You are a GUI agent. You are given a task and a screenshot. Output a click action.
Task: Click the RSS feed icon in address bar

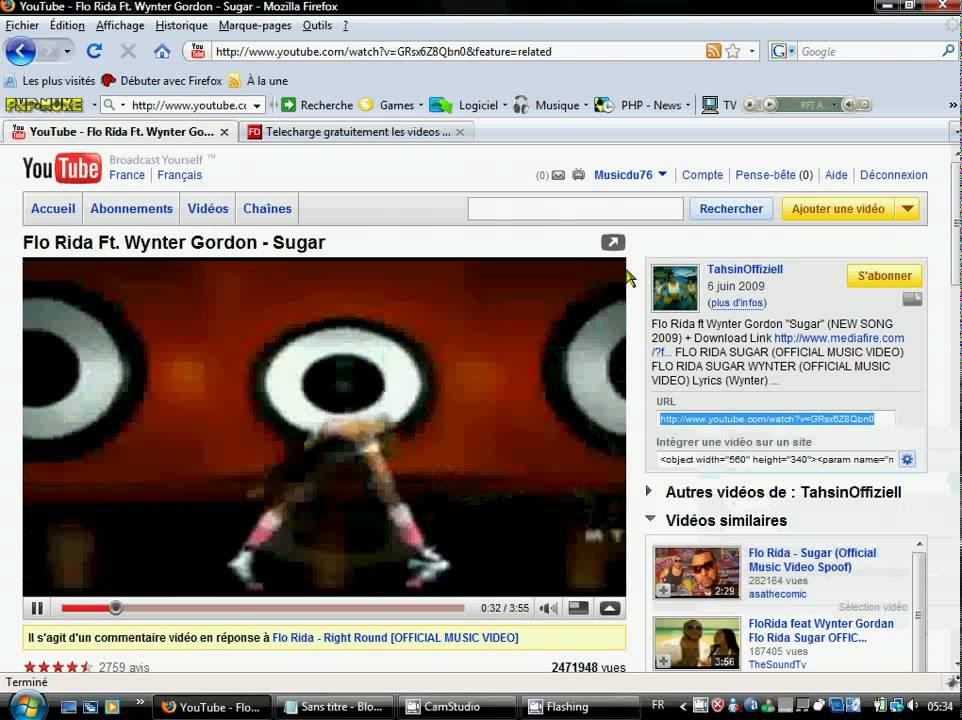(x=713, y=52)
